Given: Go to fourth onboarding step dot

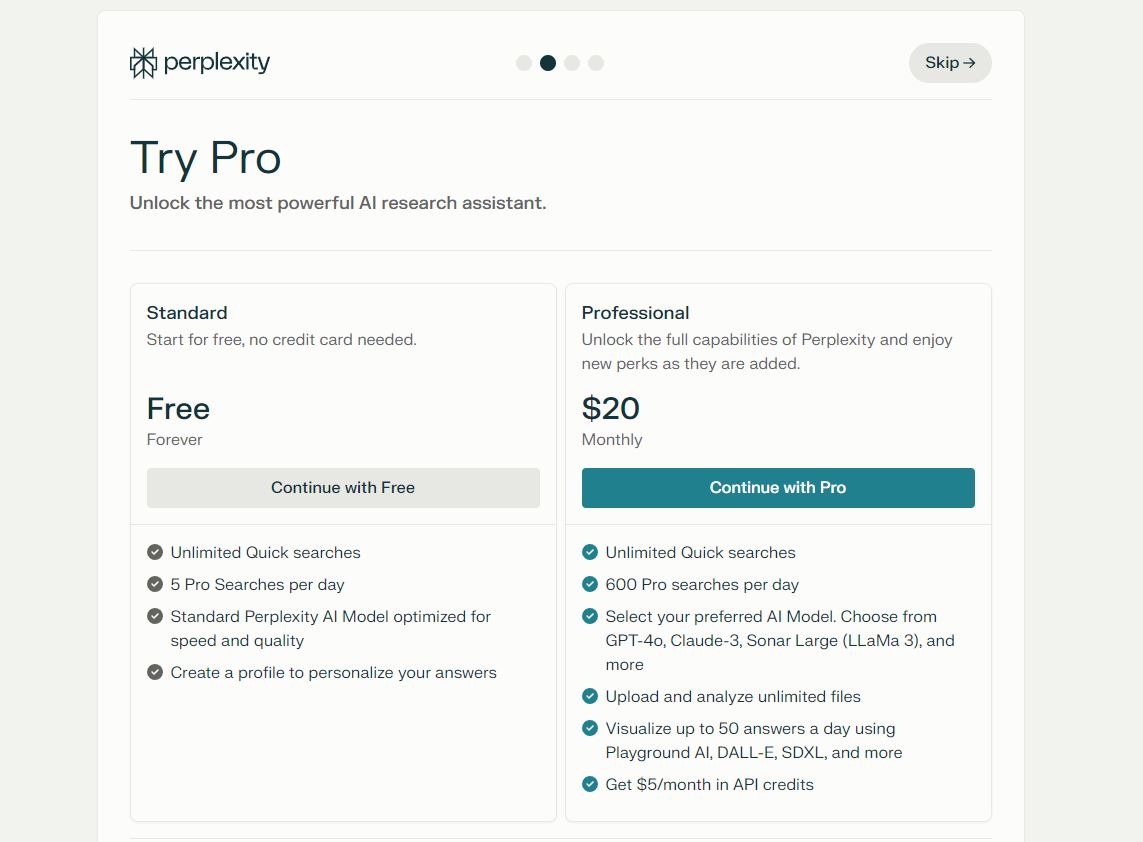Looking at the screenshot, I should [x=596, y=63].
